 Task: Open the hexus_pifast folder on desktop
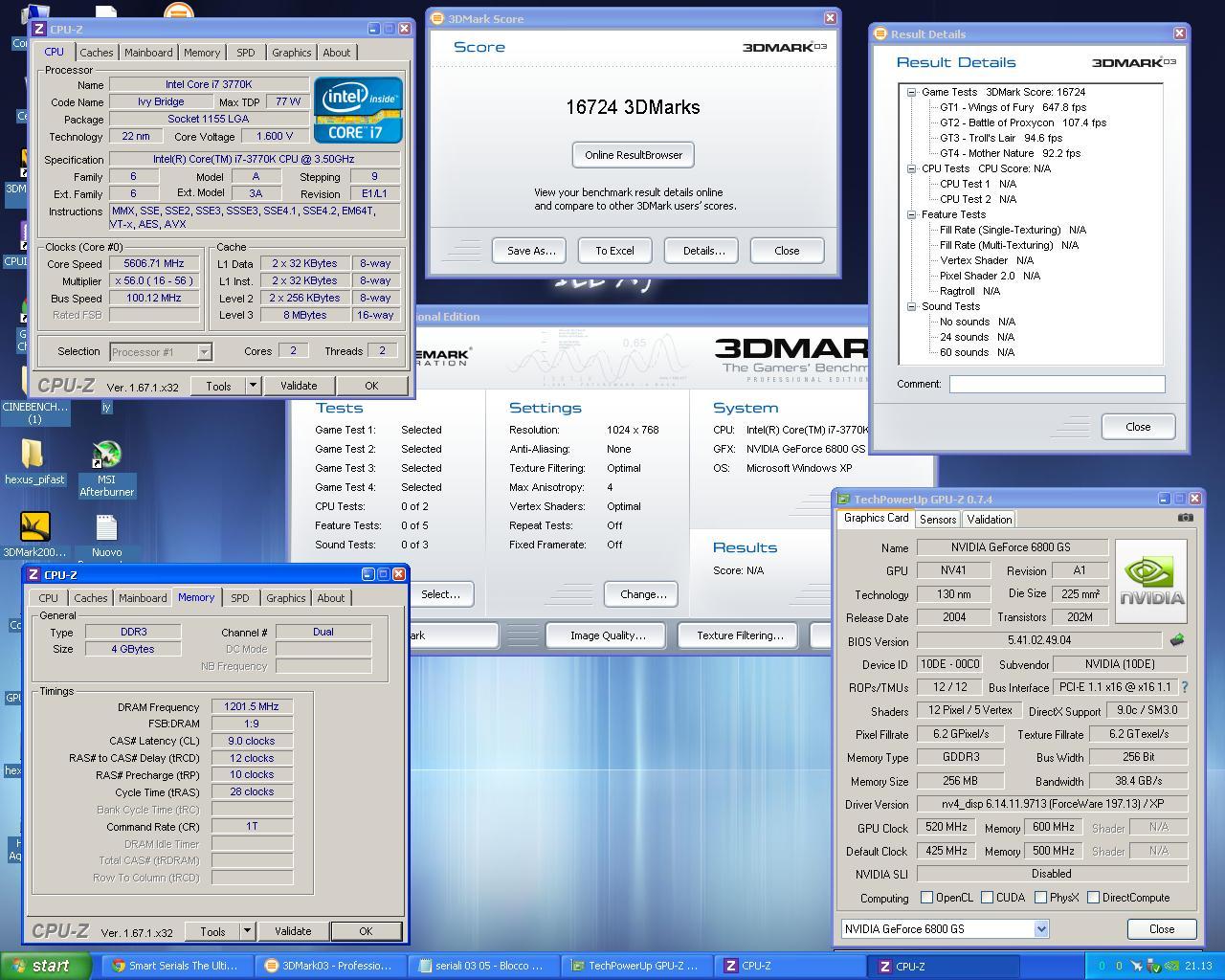pyautogui.click(x=34, y=462)
